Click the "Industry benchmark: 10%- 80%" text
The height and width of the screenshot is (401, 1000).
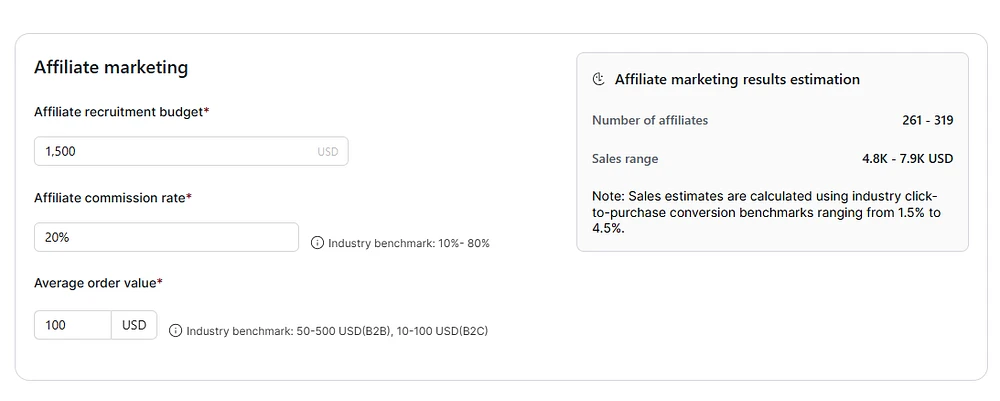coord(409,243)
